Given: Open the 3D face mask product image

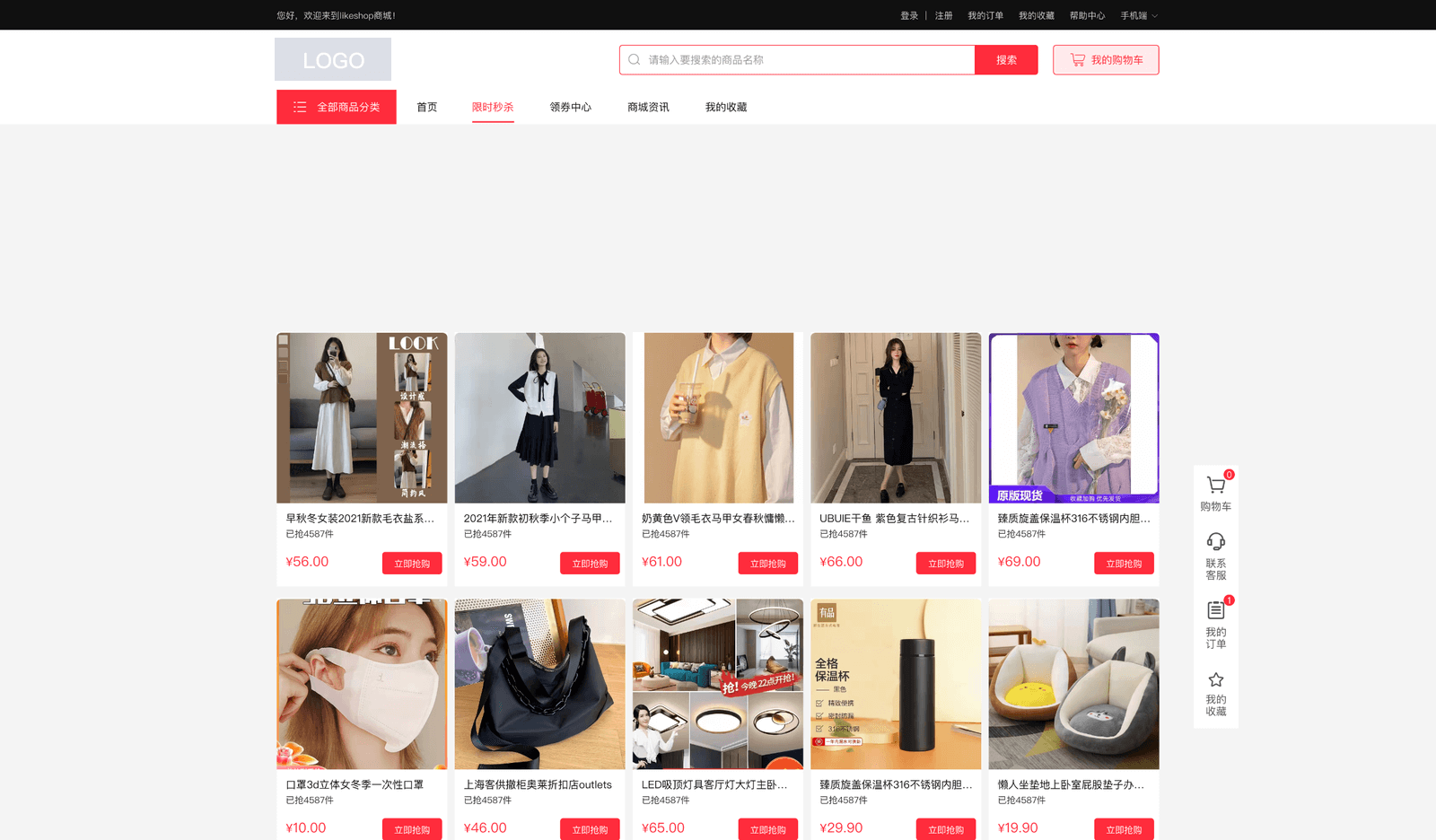Looking at the screenshot, I should pyautogui.click(x=362, y=684).
